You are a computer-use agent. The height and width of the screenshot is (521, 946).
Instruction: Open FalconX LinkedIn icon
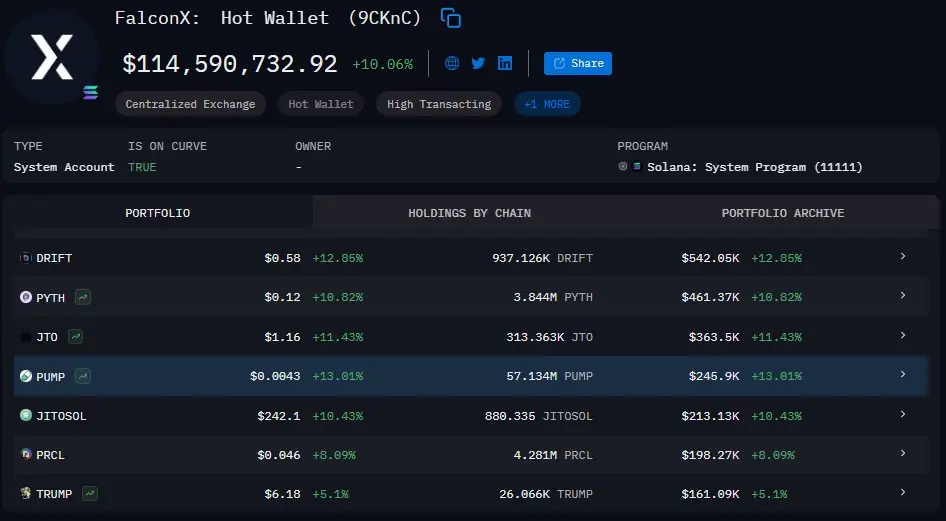[505, 63]
